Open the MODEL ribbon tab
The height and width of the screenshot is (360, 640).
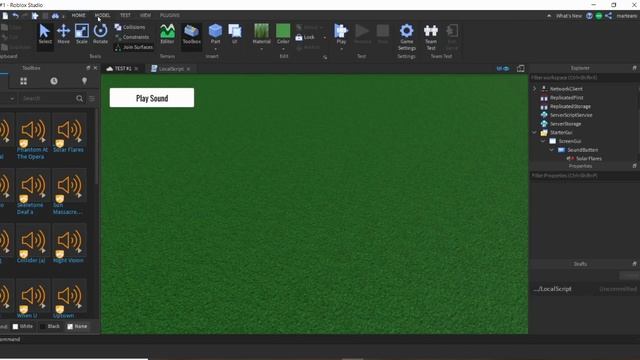coord(102,15)
